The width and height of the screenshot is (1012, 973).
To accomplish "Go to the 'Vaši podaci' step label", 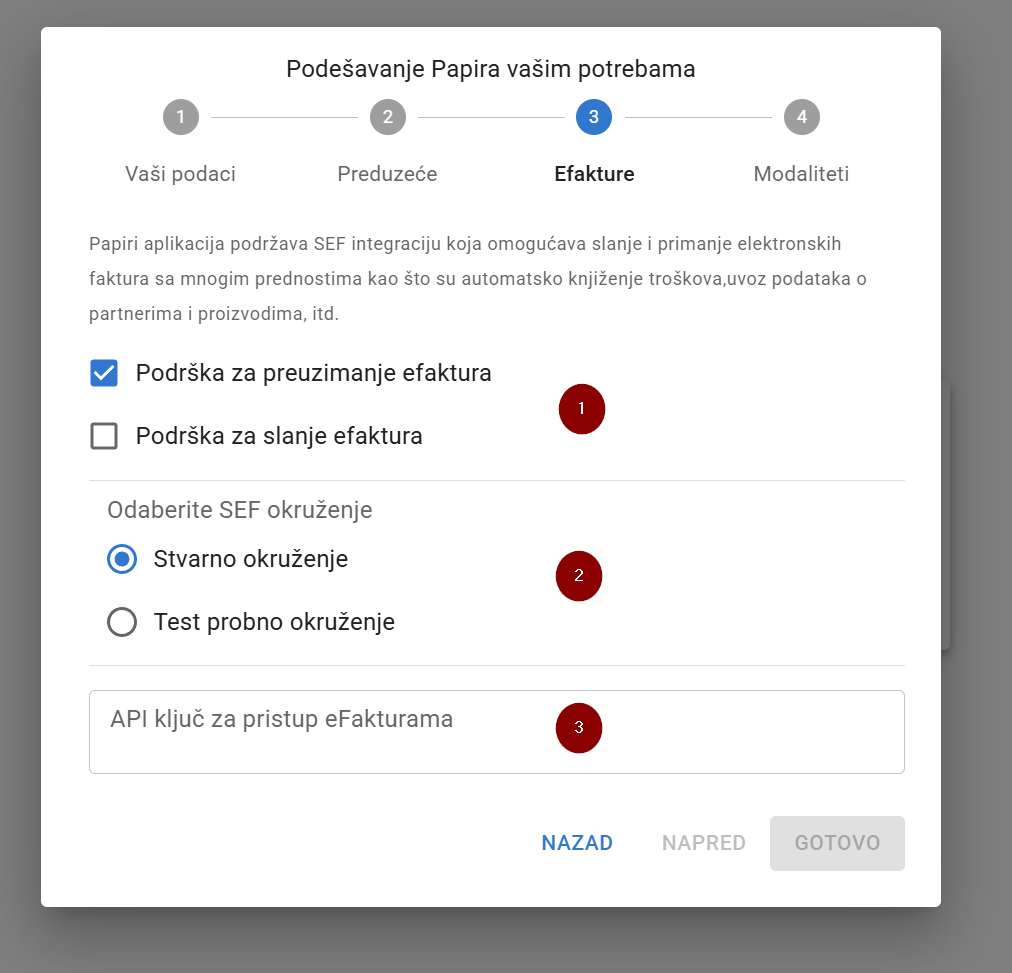I will click(x=181, y=174).
